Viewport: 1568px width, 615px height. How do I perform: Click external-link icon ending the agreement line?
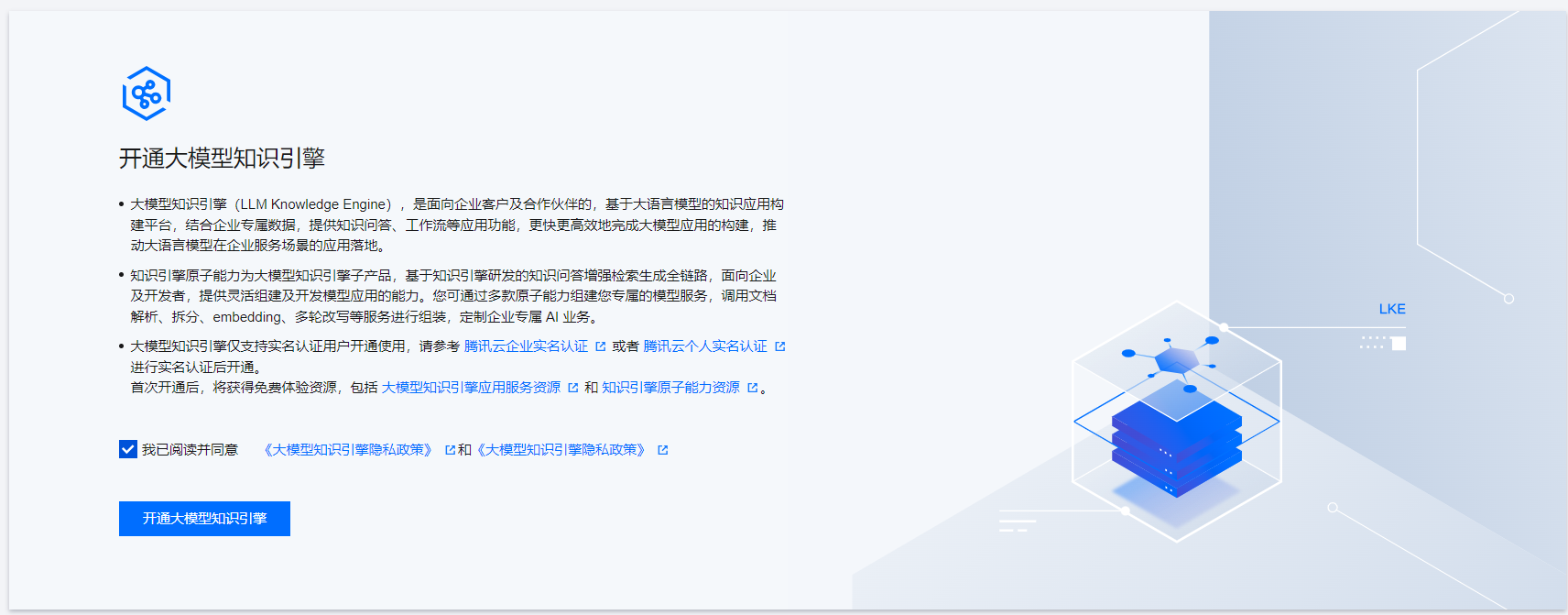[663, 450]
